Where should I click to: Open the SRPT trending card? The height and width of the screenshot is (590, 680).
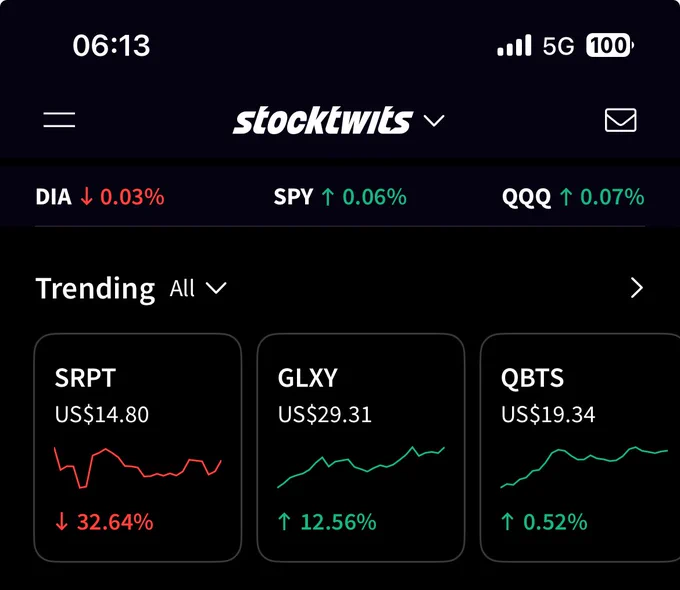pos(138,447)
